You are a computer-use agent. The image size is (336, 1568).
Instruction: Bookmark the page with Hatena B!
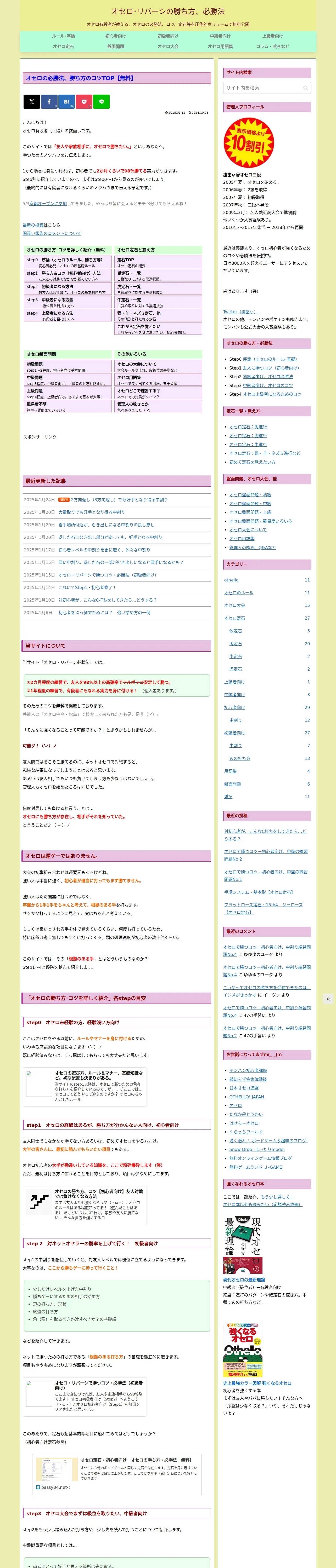(66, 102)
